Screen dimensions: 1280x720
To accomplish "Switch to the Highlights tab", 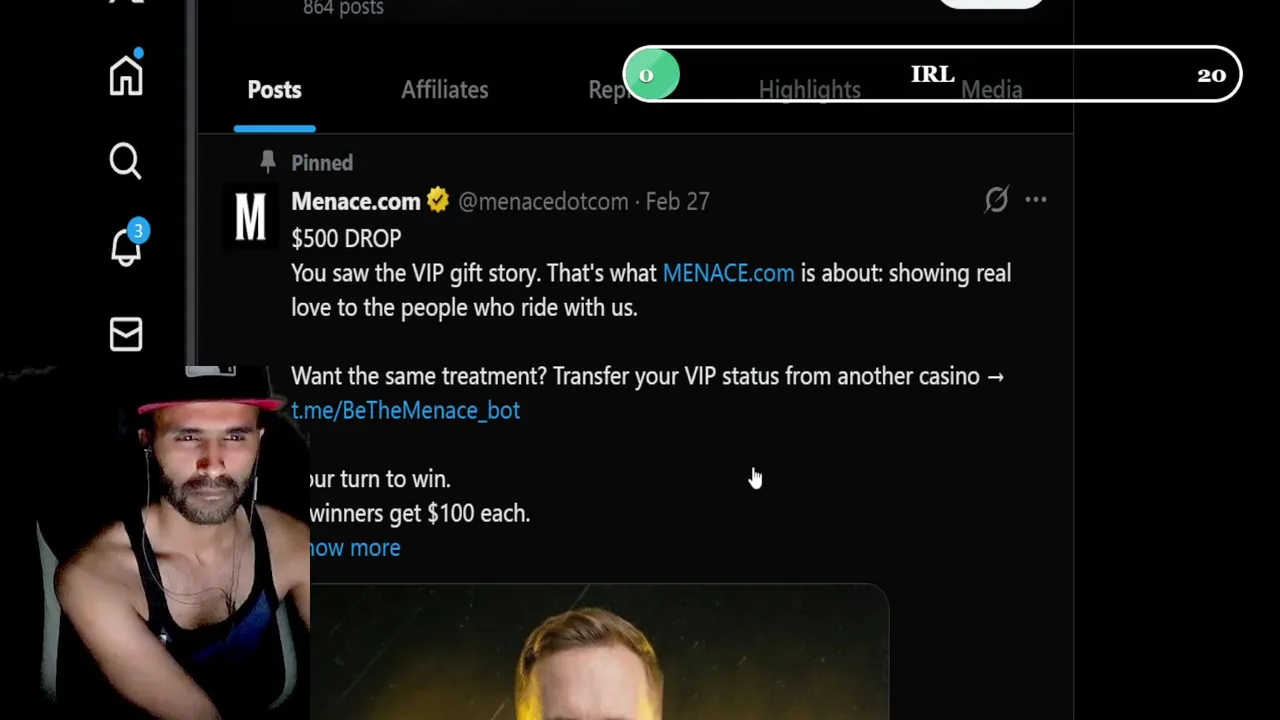I will [x=809, y=90].
